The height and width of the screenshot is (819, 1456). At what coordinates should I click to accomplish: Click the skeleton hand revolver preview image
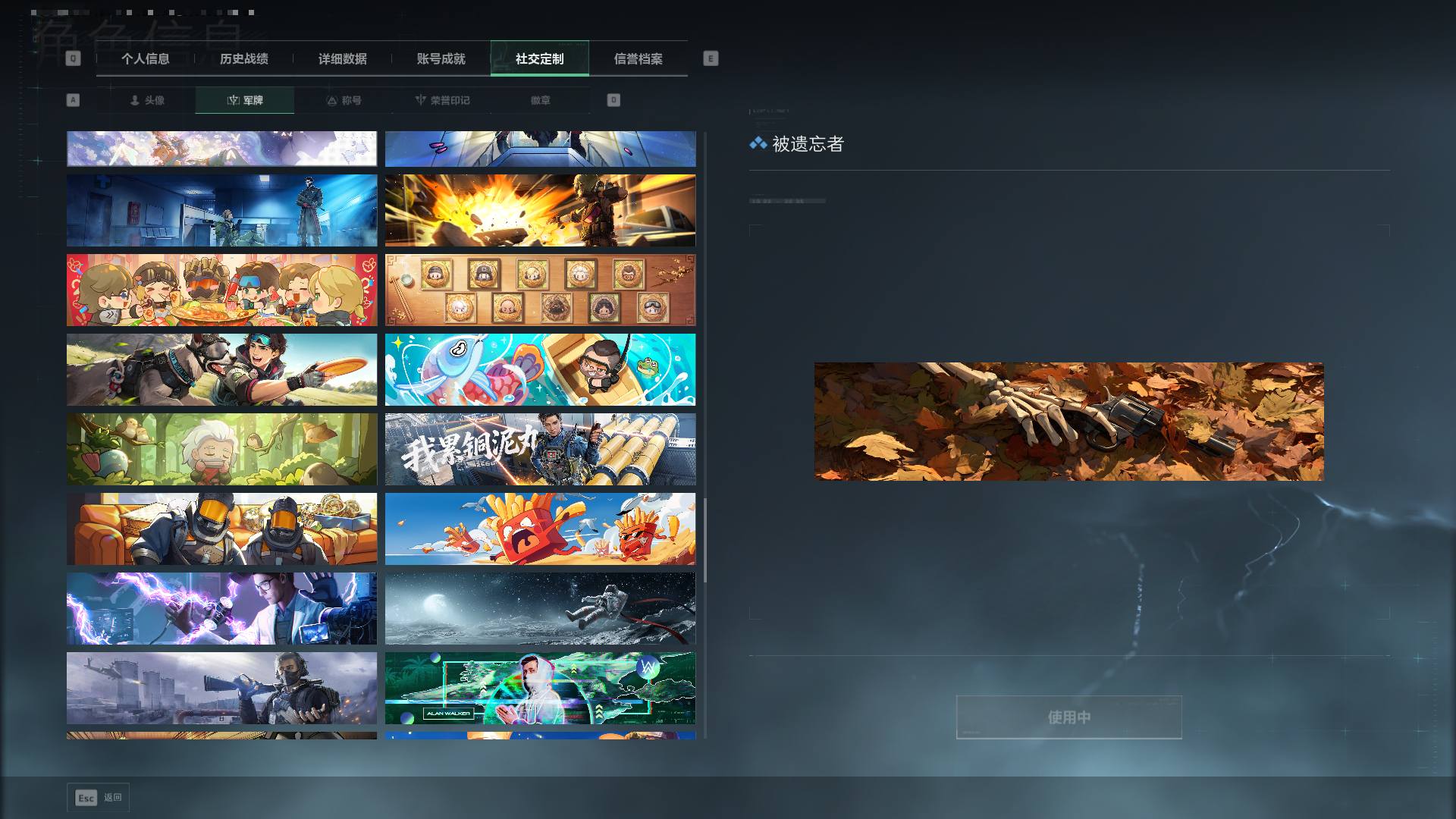[x=1068, y=422]
